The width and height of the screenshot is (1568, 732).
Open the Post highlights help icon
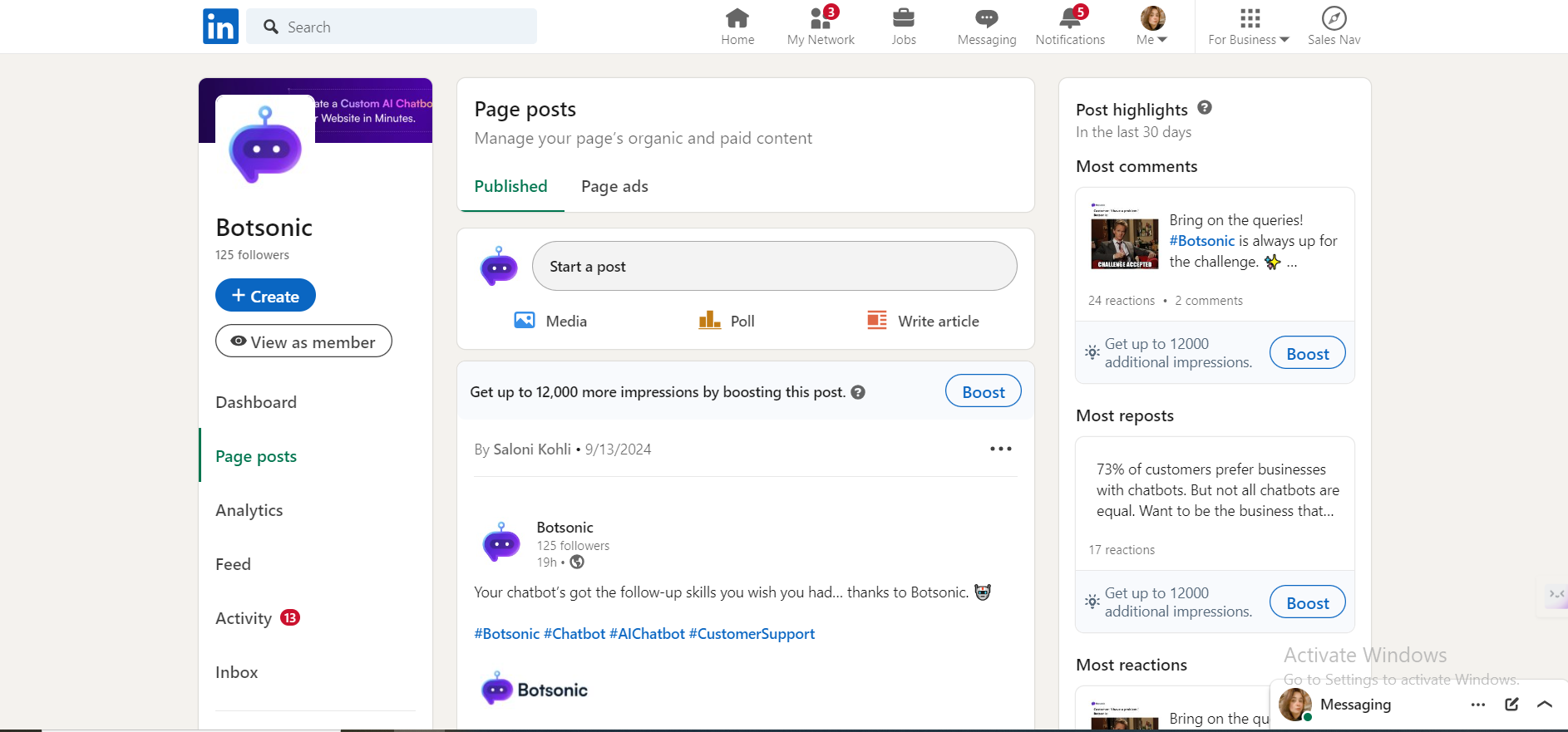point(1205,107)
